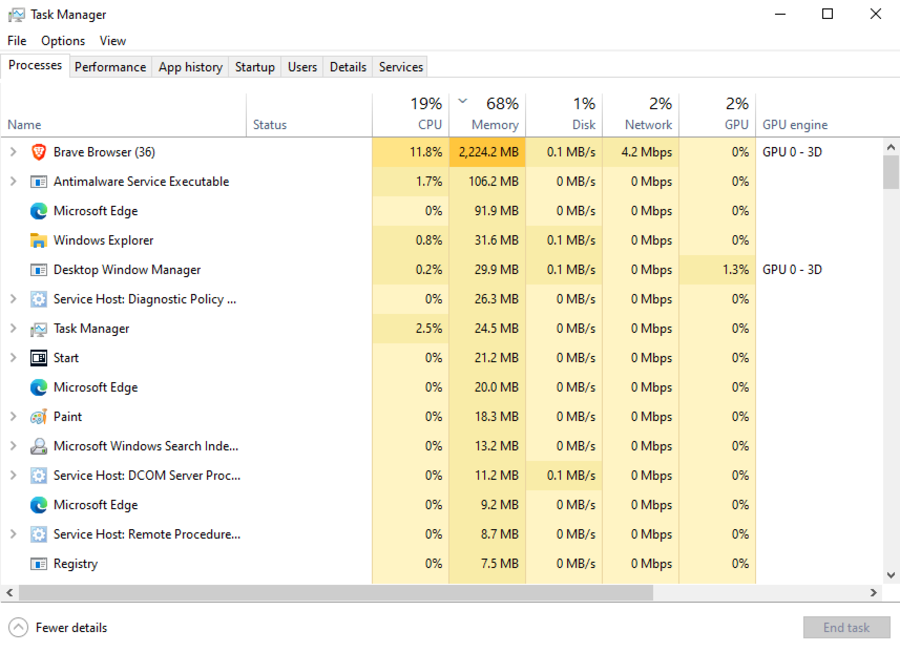Expand the Microsoft Windows Search Indexer group
The image size is (900, 652).
coord(13,446)
